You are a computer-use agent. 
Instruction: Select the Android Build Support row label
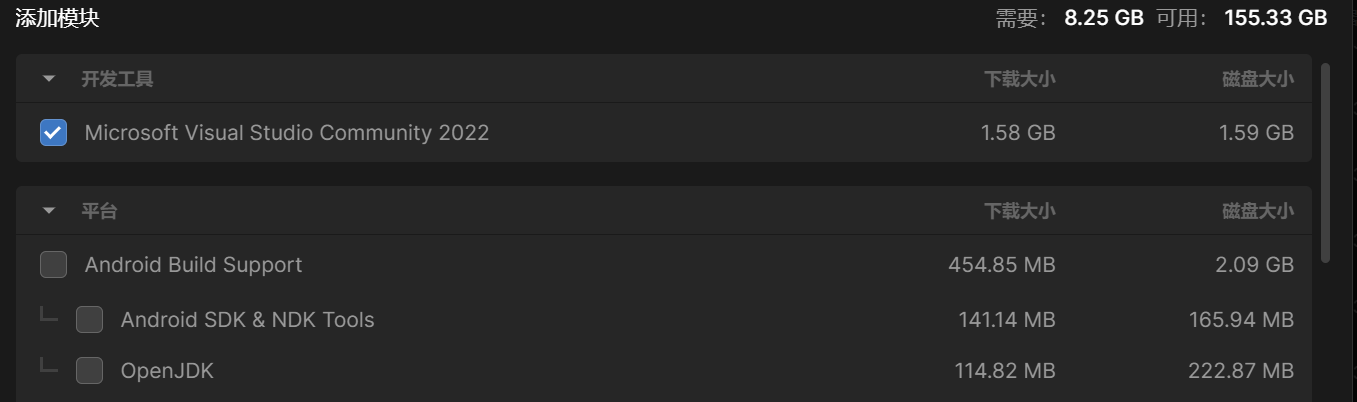click(x=193, y=265)
